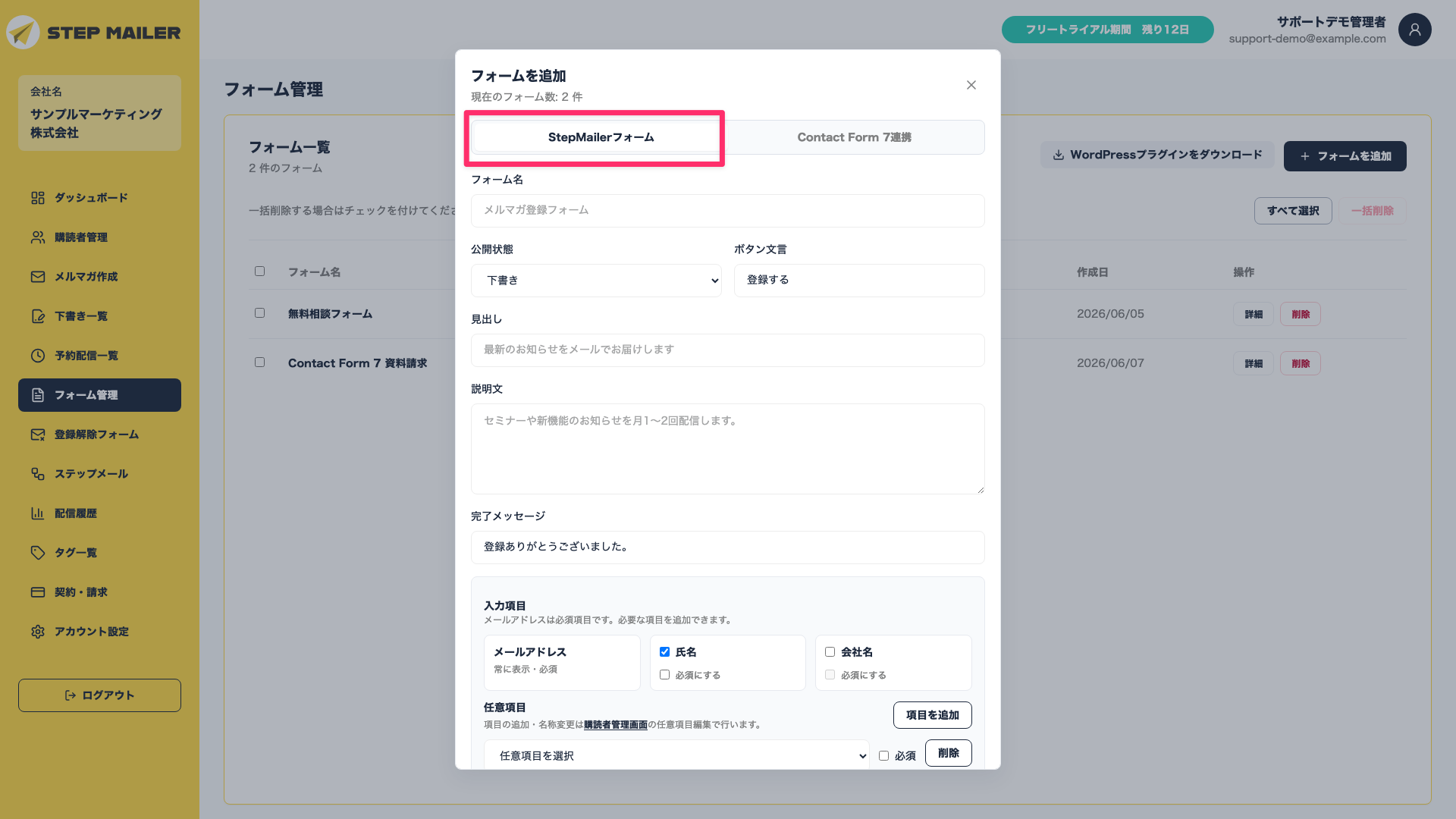Click the support-demo@example.com text
The width and height of the screenshot is (1456, 819).
click(1307, 39)
